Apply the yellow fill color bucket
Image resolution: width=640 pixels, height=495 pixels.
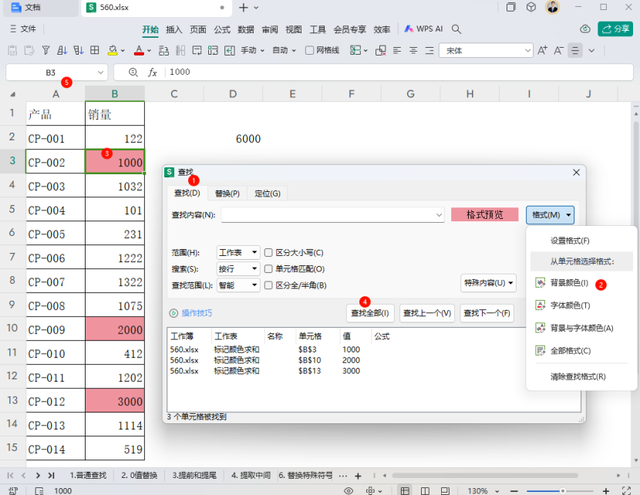coord(113,50)
